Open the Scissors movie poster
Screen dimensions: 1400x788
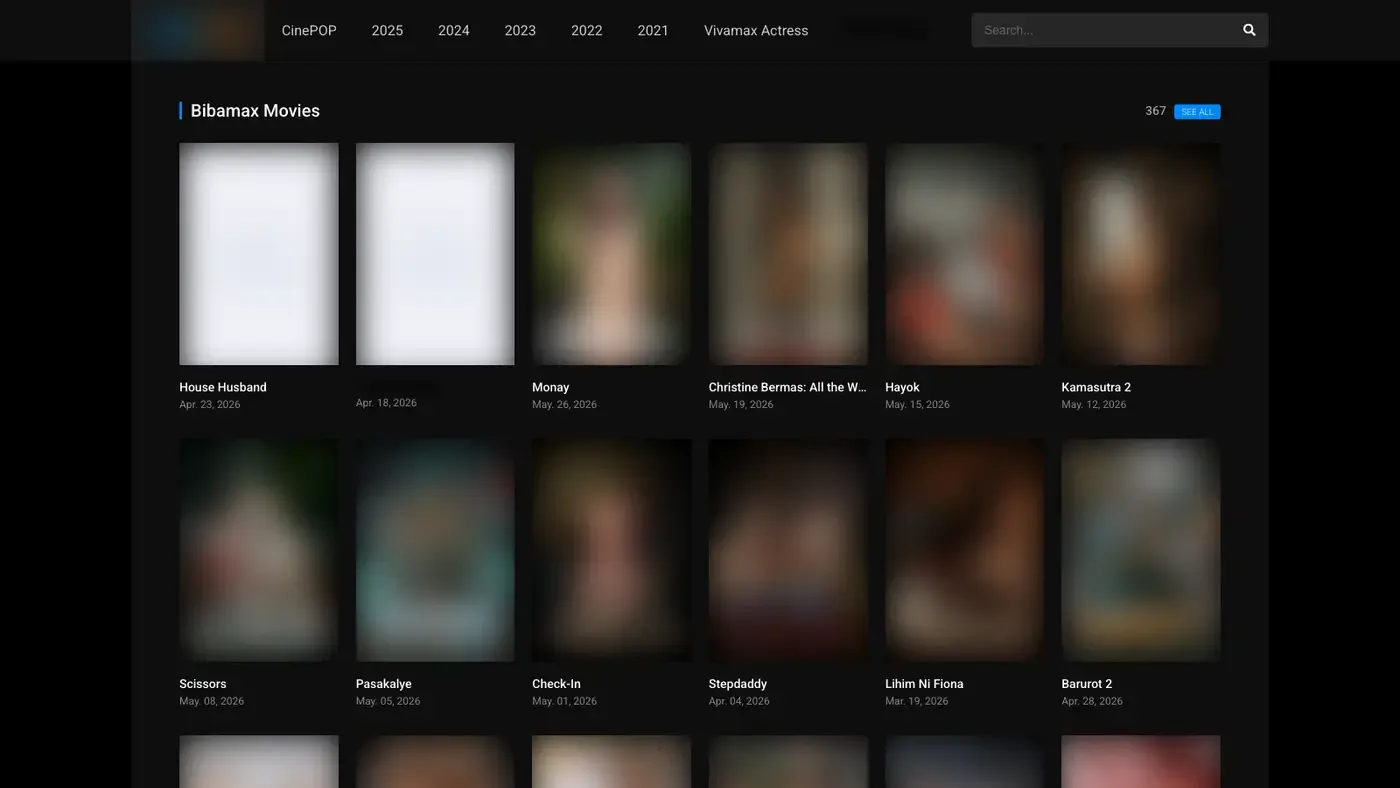click(259, 550)
